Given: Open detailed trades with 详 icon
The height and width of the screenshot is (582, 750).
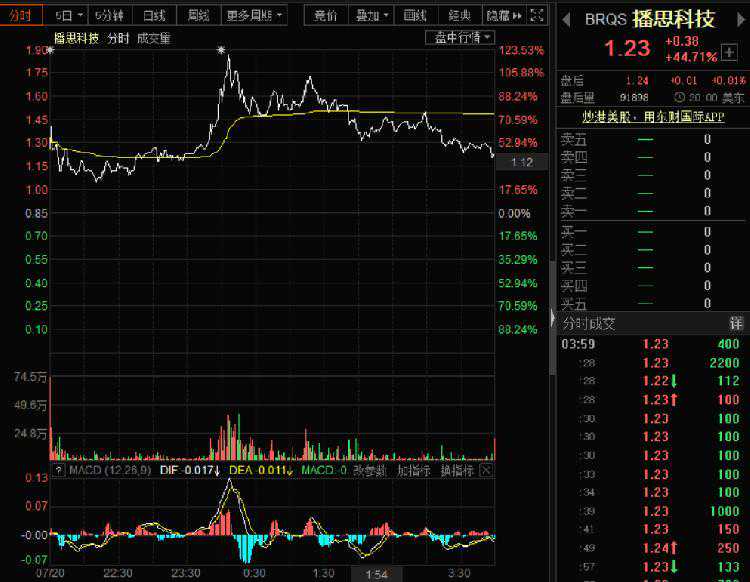Looking at the screenshot, I should 736,323.
